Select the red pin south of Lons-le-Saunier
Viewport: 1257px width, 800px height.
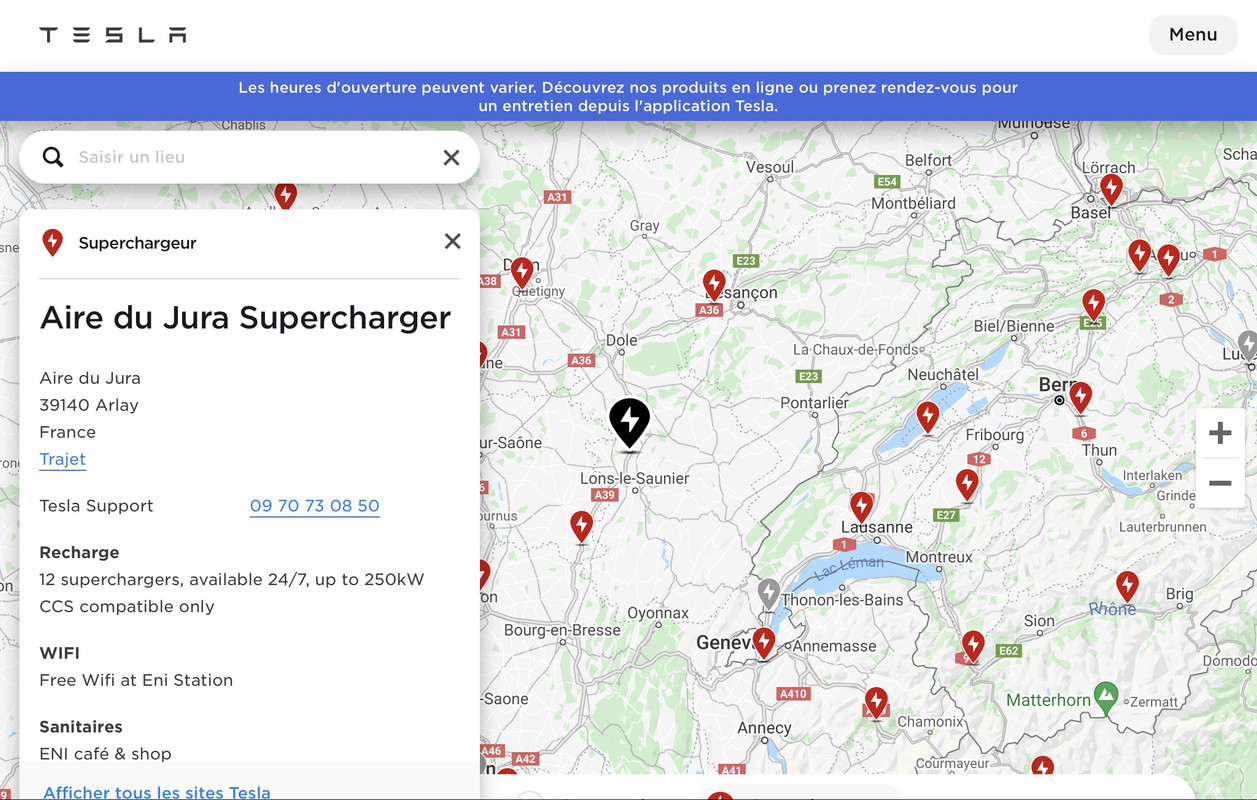click(581, 526)
